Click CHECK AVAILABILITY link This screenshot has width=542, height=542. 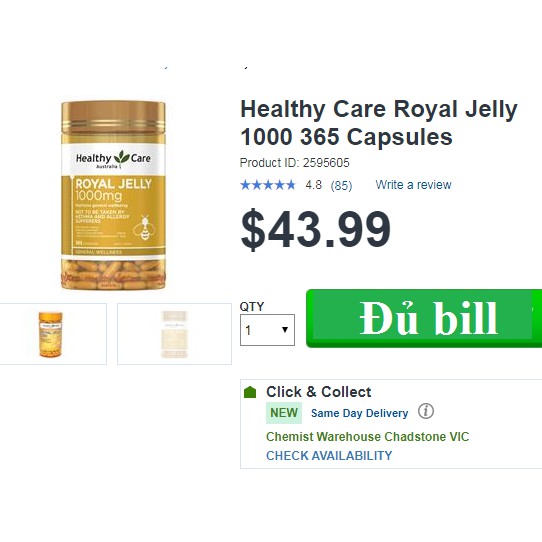tap(329, 456)
